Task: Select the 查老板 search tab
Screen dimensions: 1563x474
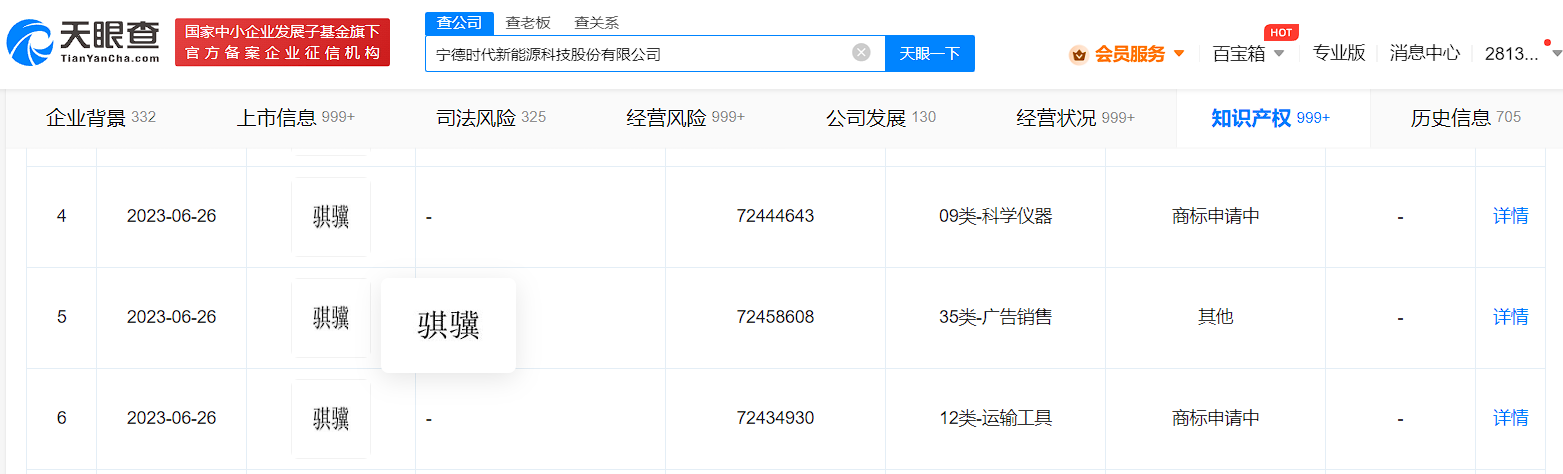Action: [x=528, y=23]
